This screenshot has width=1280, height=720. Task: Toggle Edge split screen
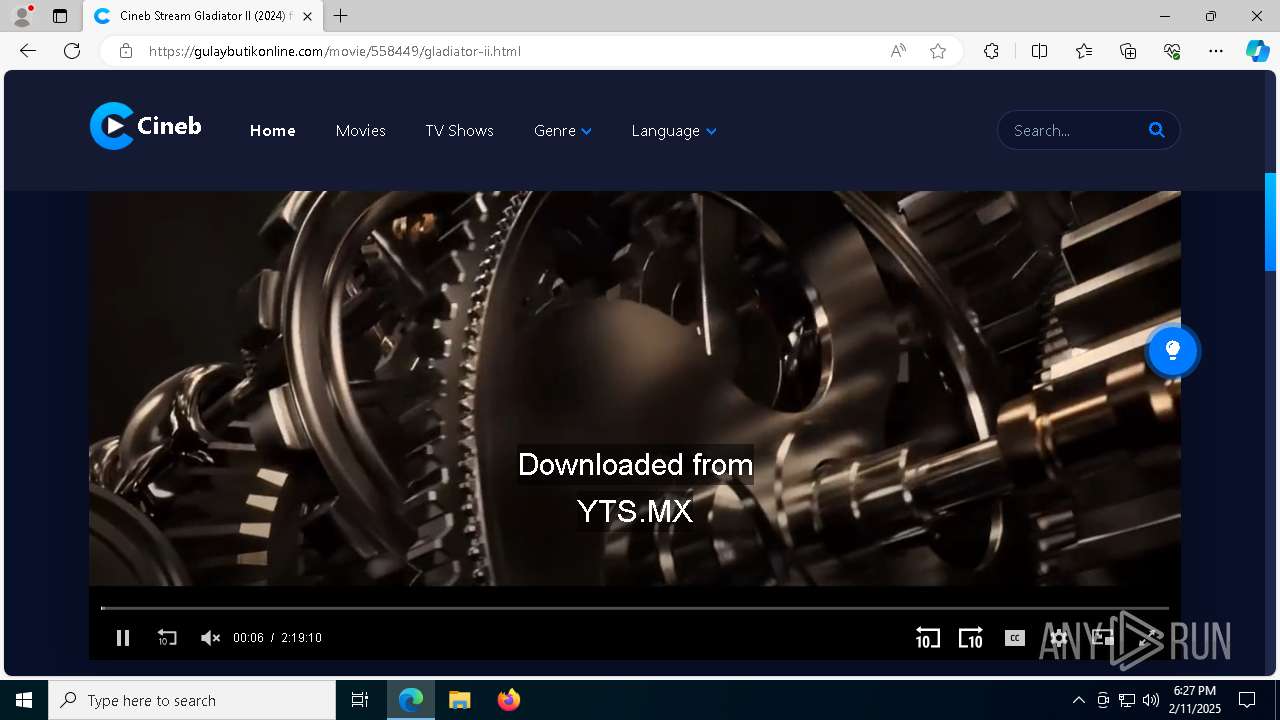[x=1039, y=51]
